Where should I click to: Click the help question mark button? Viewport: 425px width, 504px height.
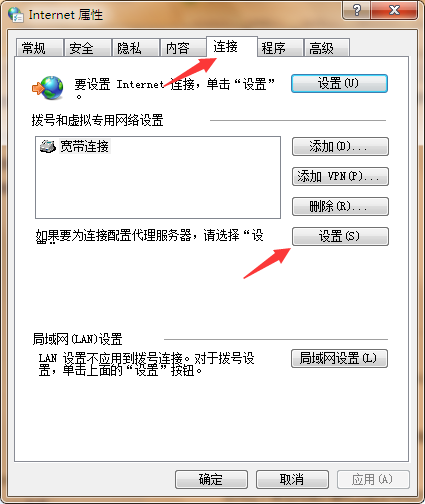coord(356,10)
